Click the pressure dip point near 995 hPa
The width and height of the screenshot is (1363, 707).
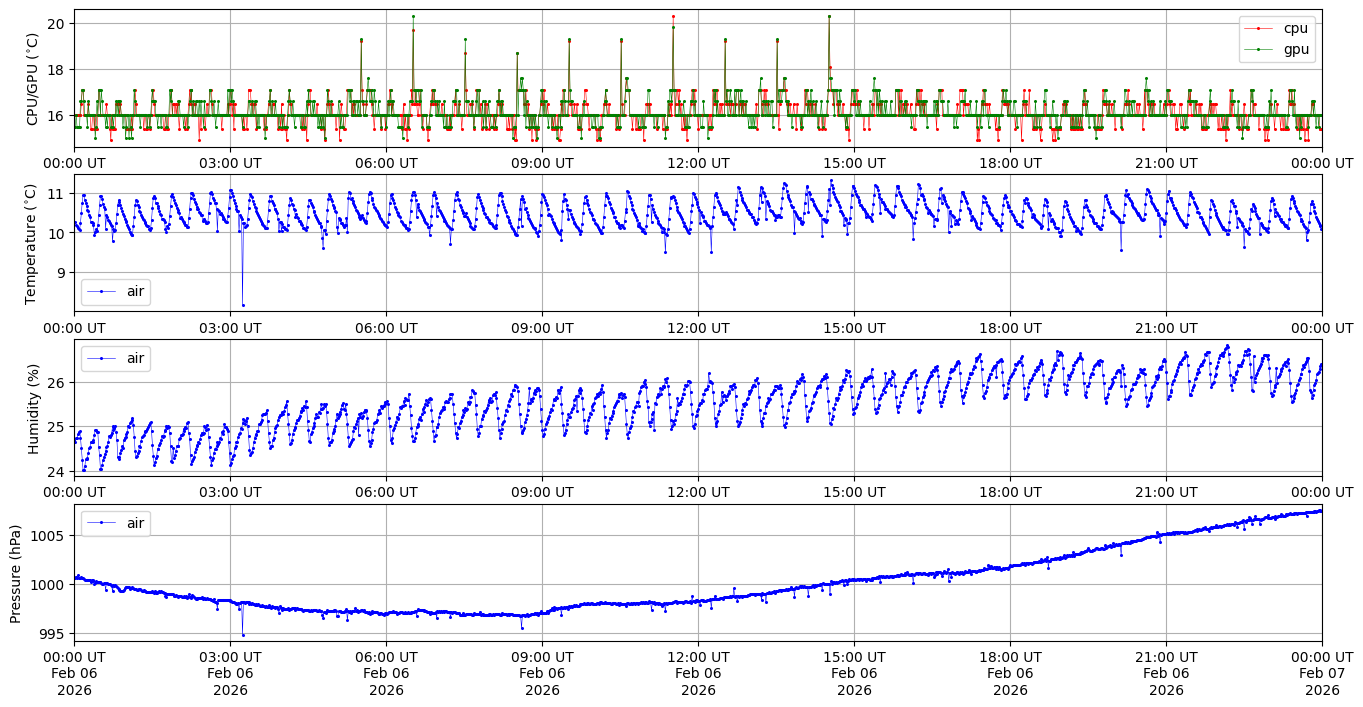pos(243,635)
